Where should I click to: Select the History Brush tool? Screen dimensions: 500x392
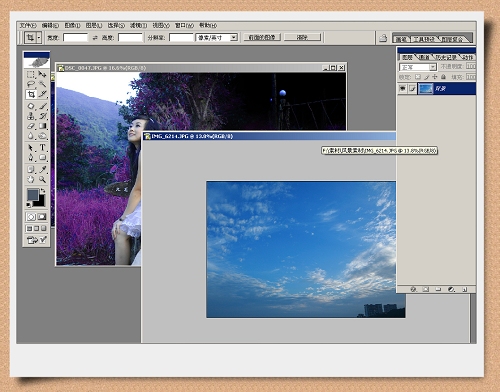click(42, 116)
